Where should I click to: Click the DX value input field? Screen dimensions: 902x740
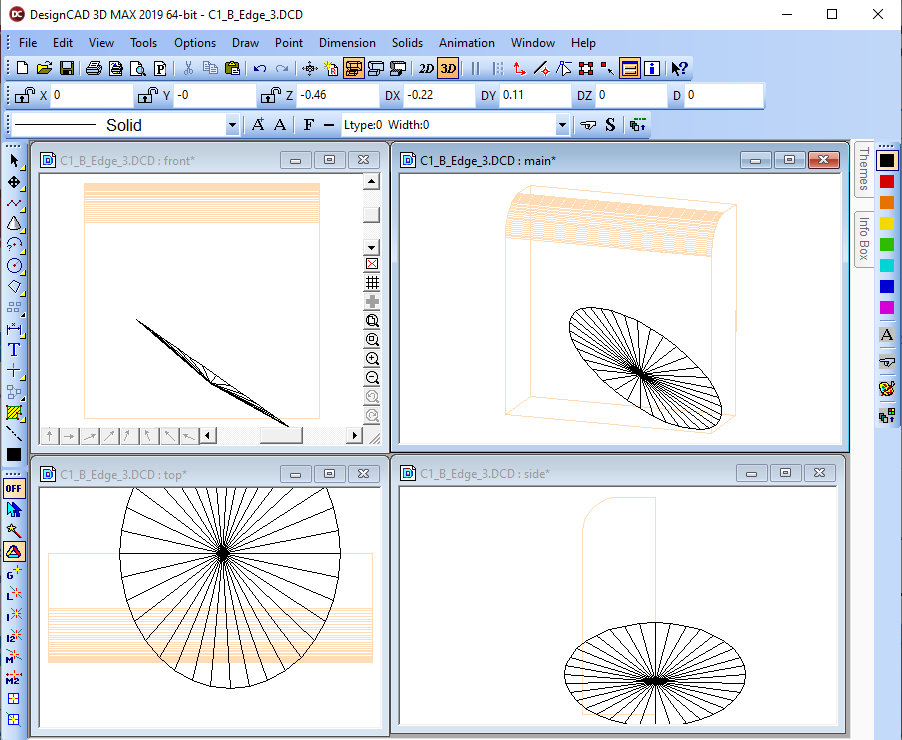coord(438,96)
